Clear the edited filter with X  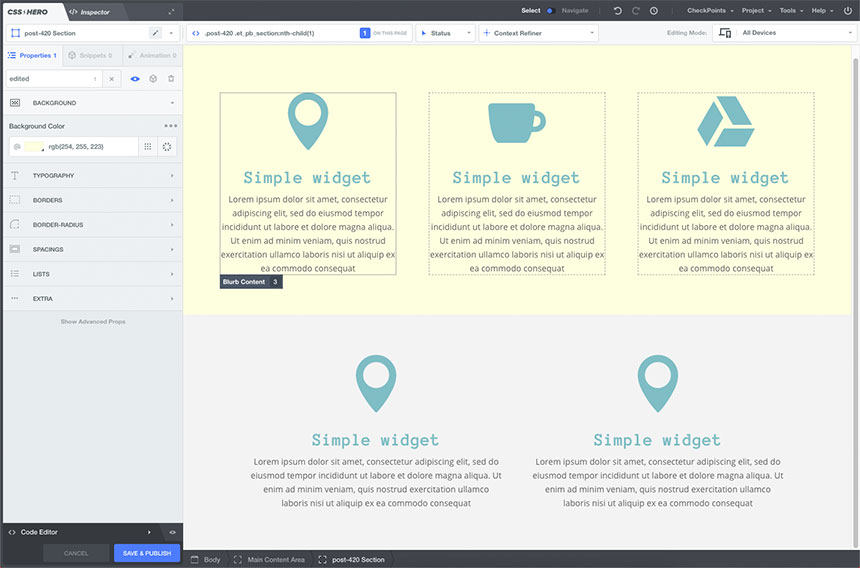coord(111,79)
